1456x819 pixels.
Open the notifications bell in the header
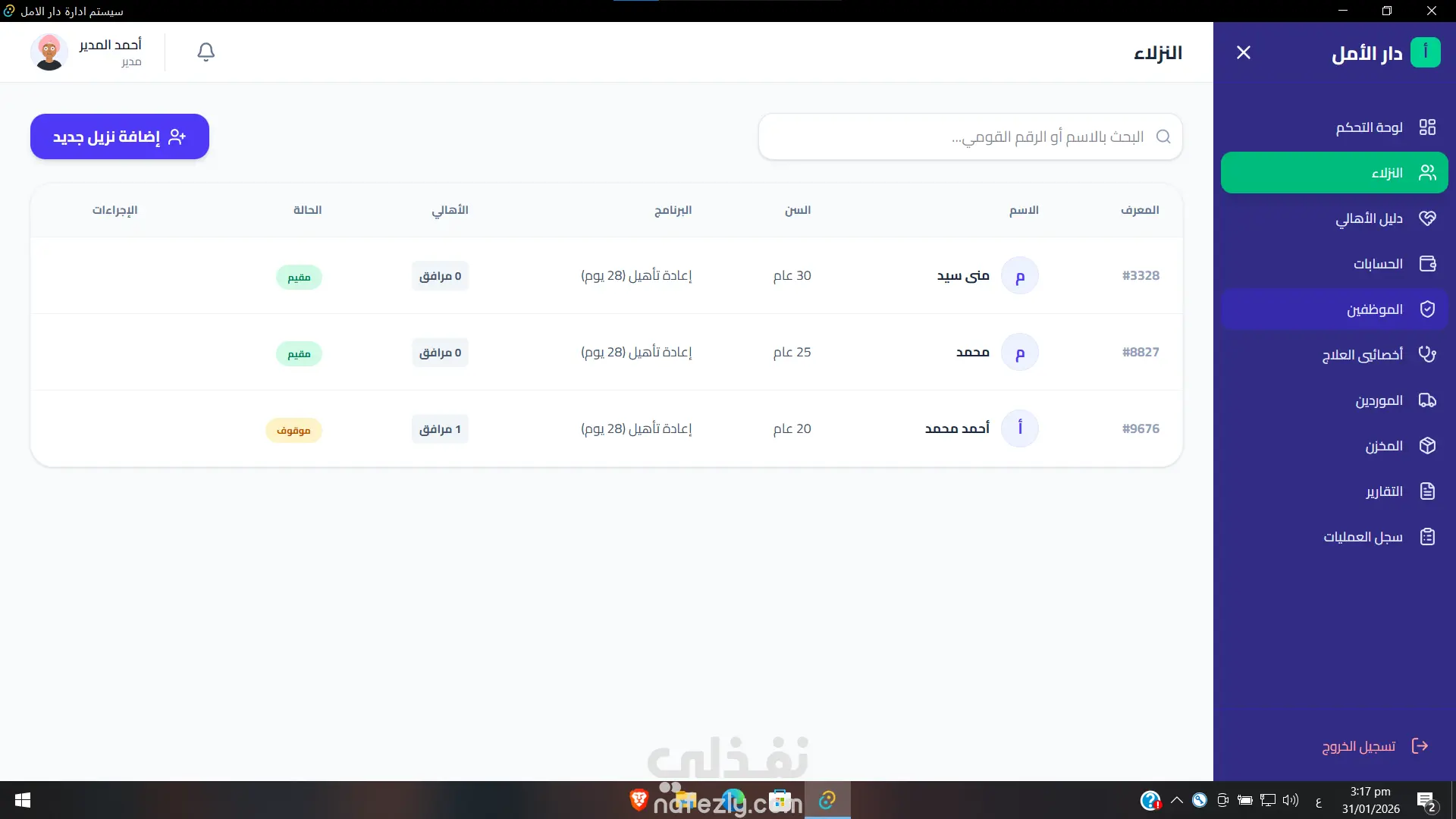(206, 52)
